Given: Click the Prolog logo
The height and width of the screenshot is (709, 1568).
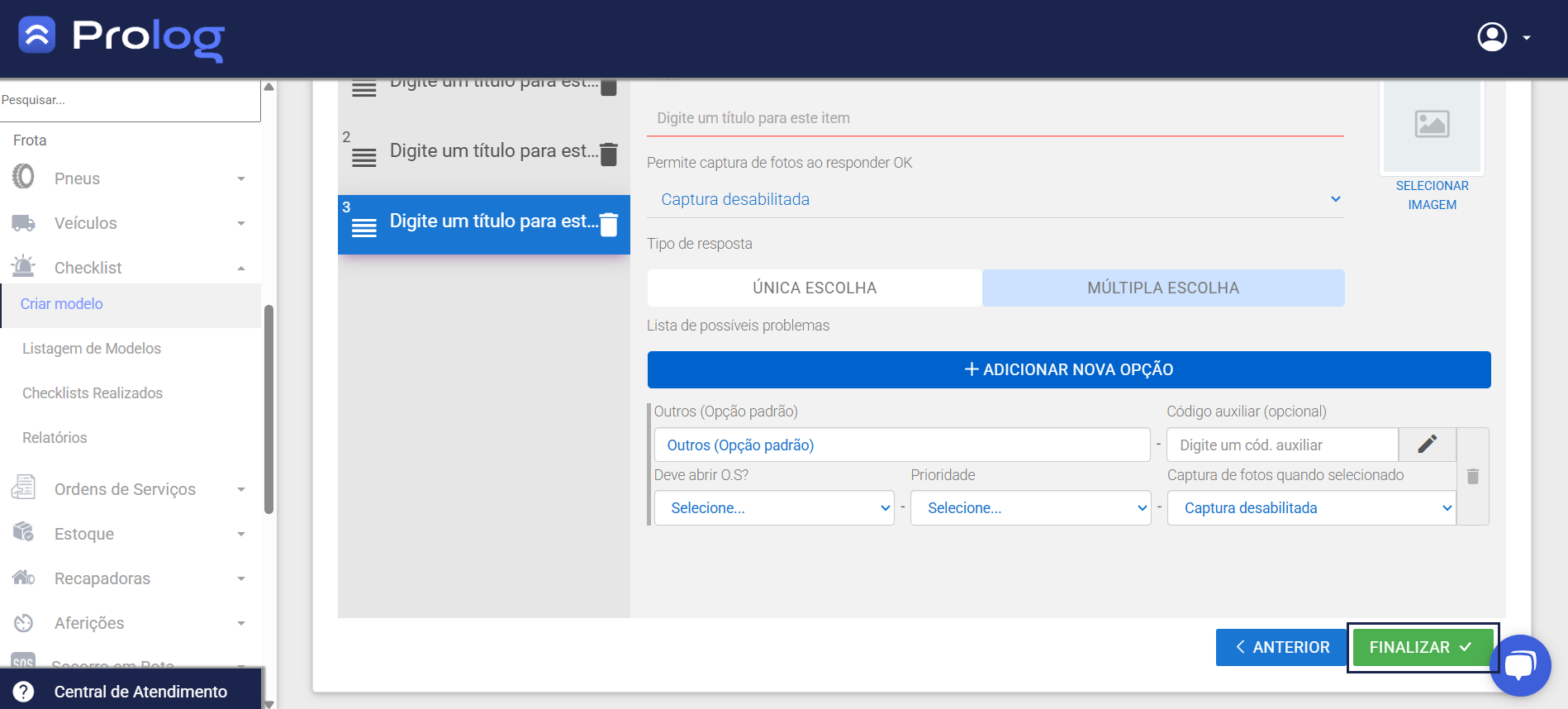Looking at the screenshot, I should coord(121,37).
